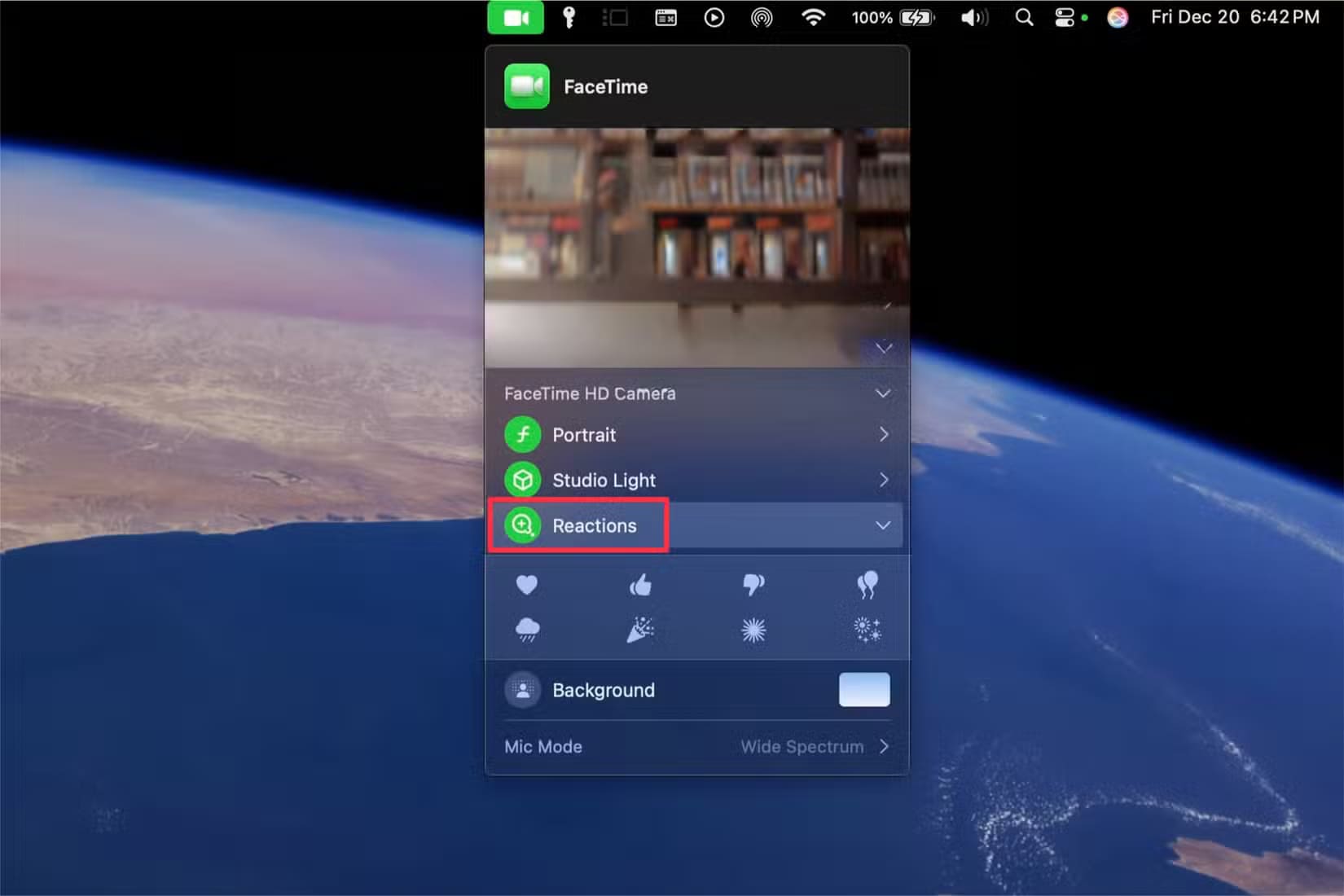Image resolution: width=1344 pixels, height=896 pixels.
Task: Send the thumbs up reaction
Action: click(x=640, y=585)
